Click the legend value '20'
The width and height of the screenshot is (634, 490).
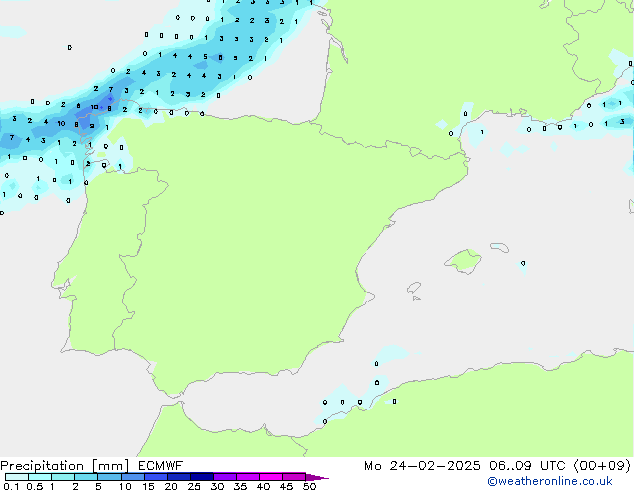click(171, 486)
